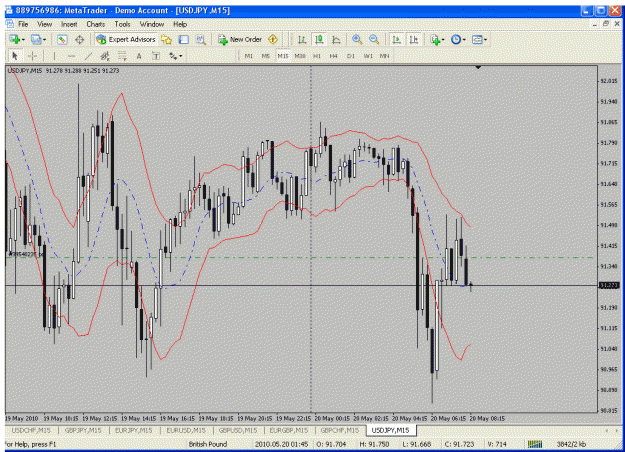Screen dimensions: 625x452
Task: Zoom out of the chart
Action: pyautogui.click(x=374, y=39)
